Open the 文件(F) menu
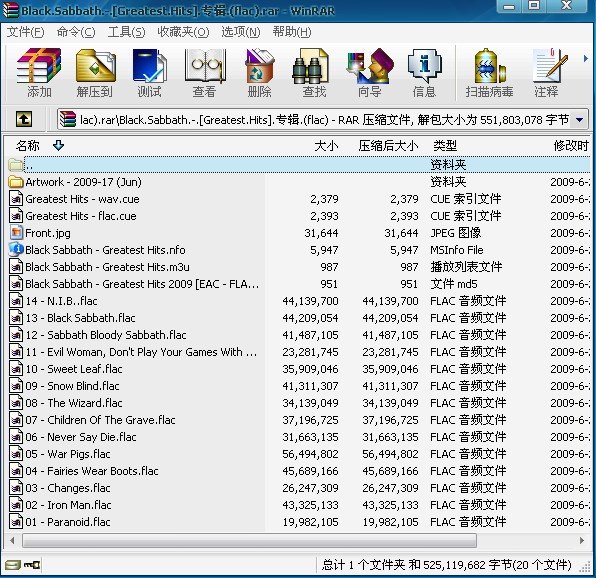This screenshot has height=578, width=596. pos(25,32)
